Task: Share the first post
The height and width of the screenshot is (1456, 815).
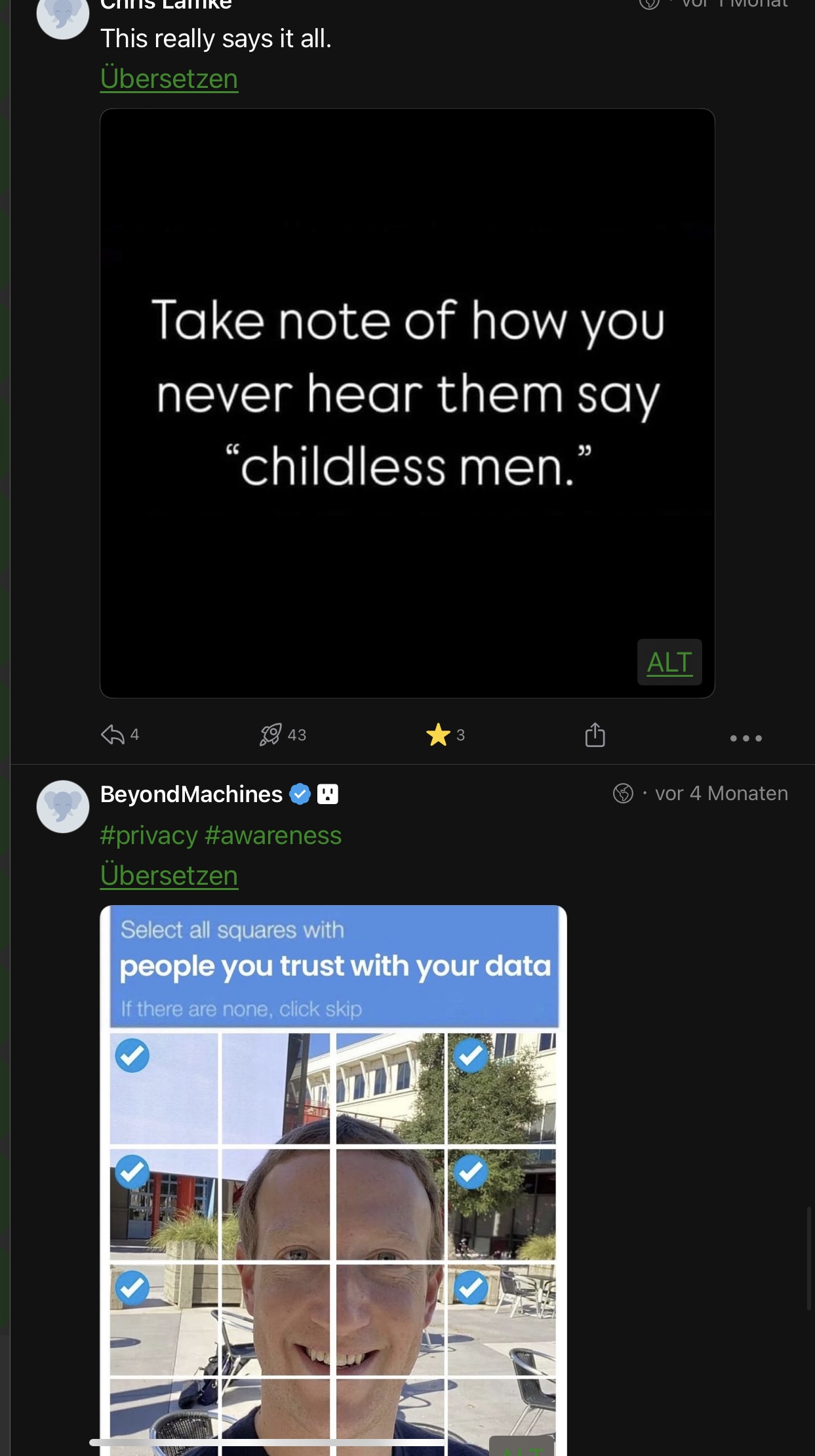Action: click(x=595, y=735)
